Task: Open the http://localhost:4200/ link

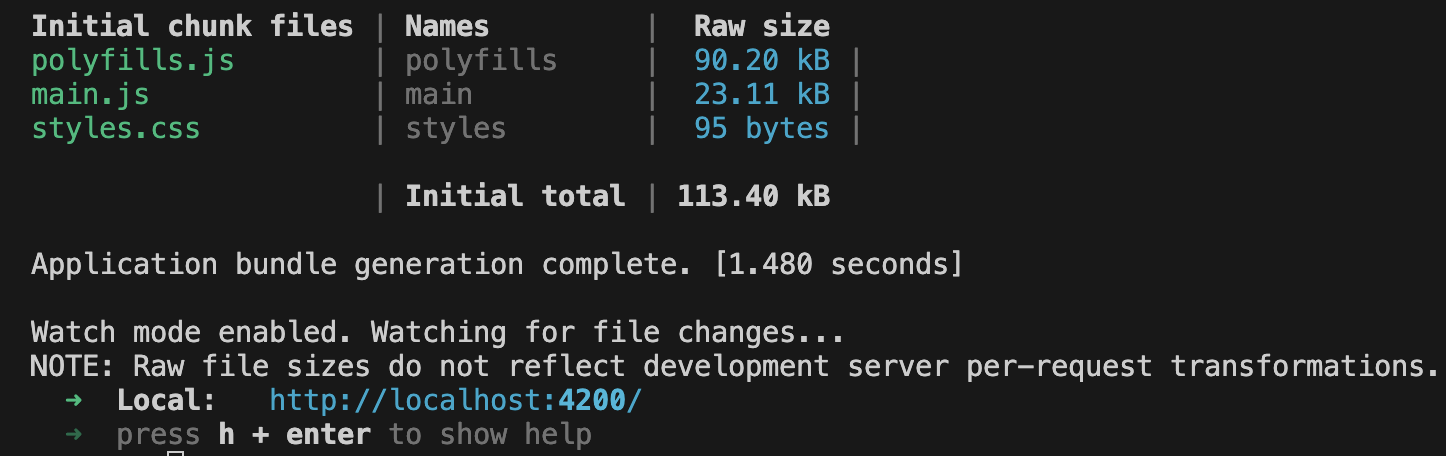Action: pyautogui.click(x=455, y=402)
